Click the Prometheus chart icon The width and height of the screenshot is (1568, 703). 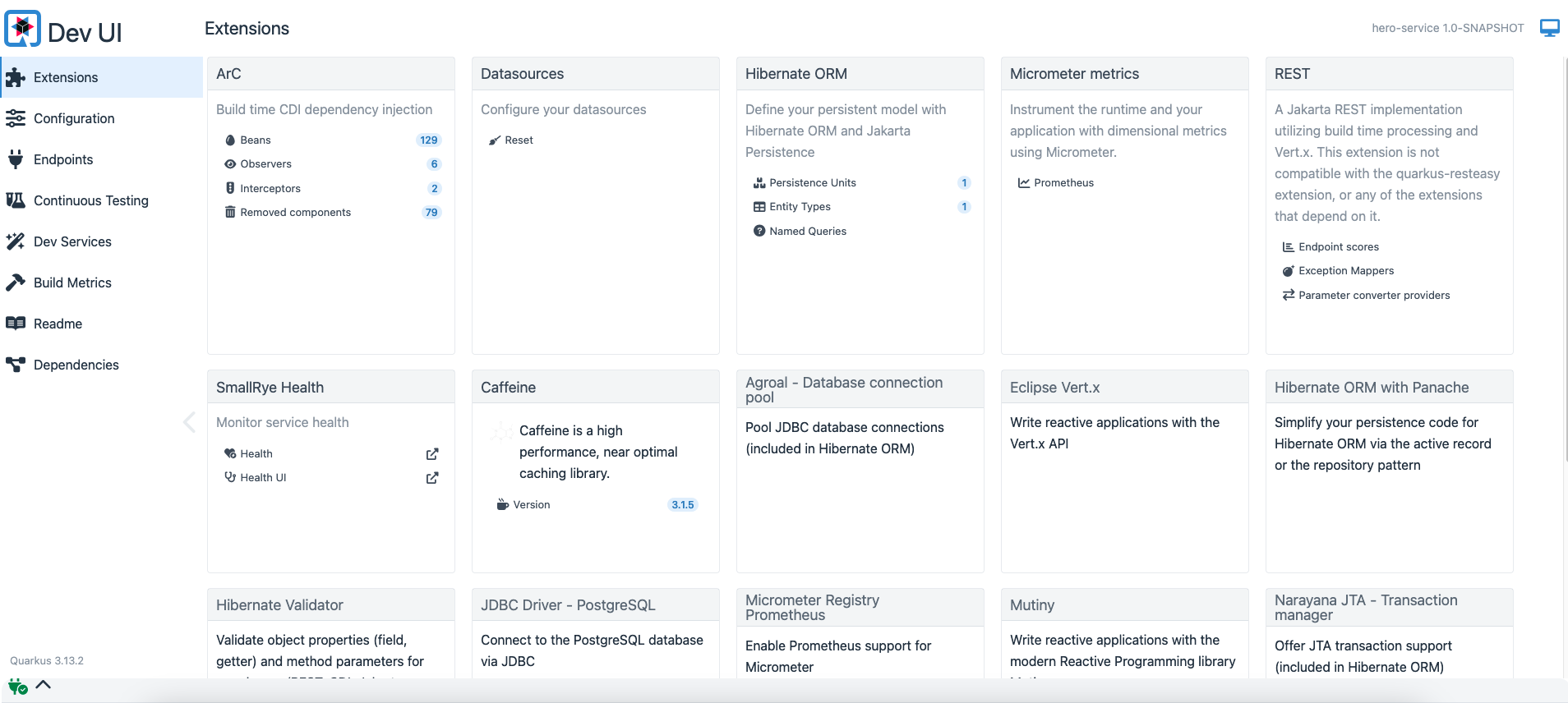tap(1024, 183)
